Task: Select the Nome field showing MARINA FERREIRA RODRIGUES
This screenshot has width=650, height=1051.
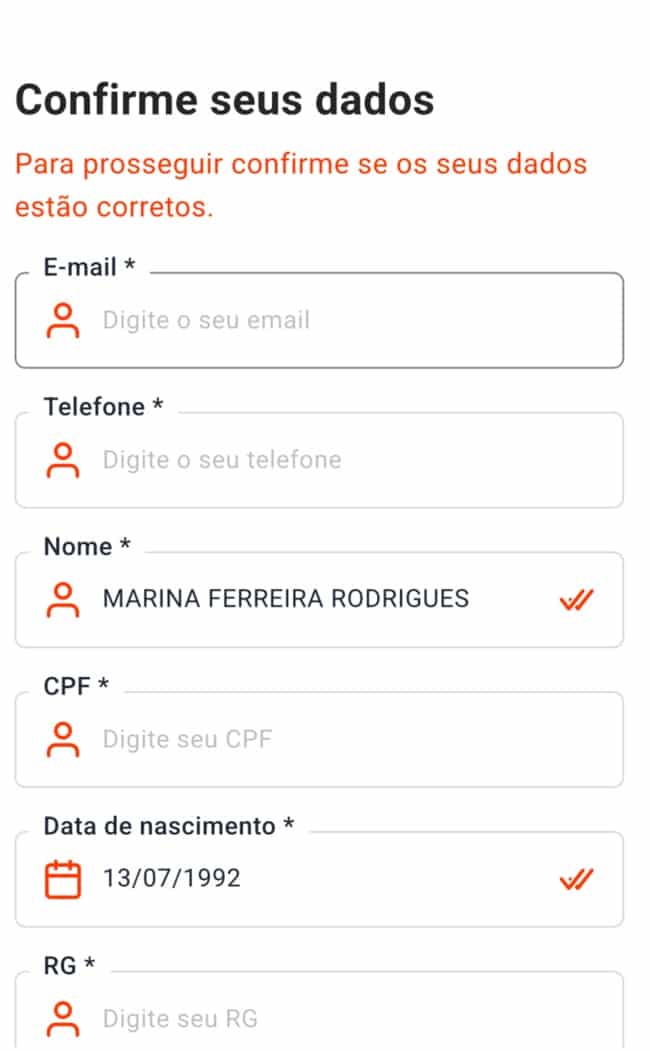Action: pos(286,598)
